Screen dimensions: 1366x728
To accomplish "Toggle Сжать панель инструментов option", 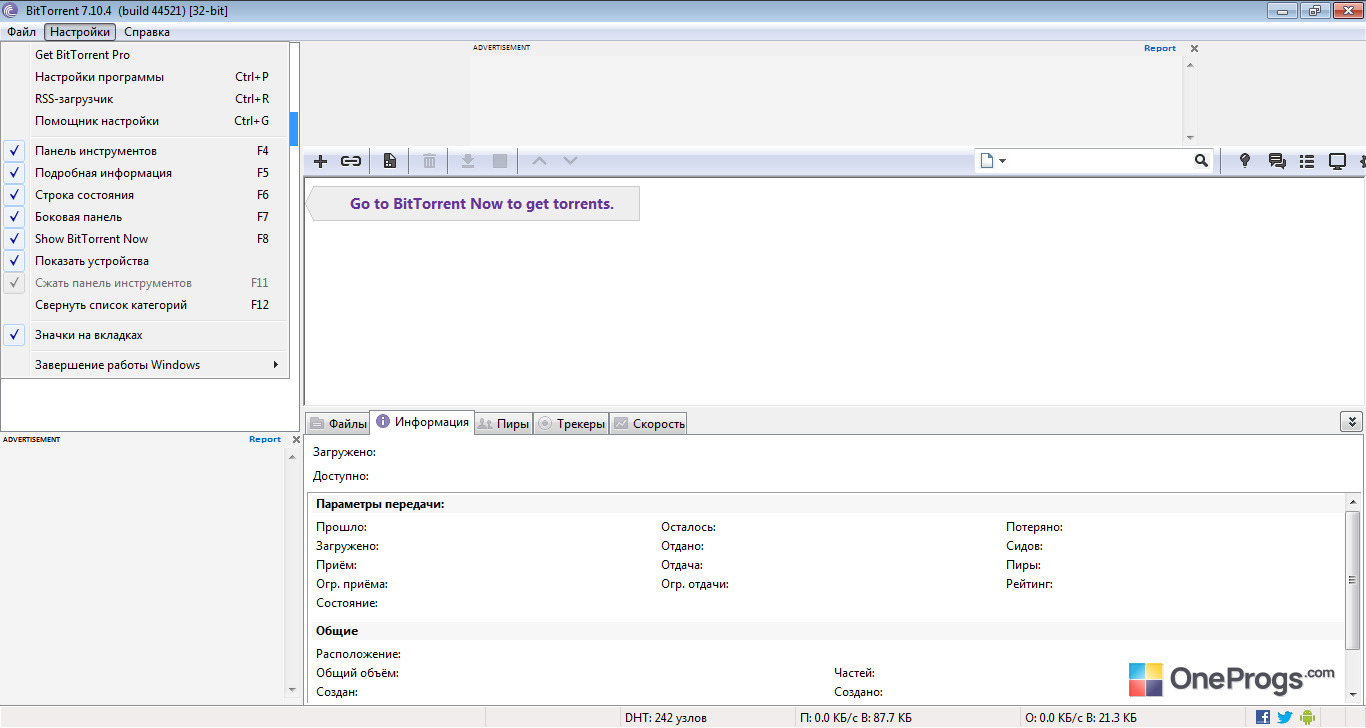I will (145, 283).
